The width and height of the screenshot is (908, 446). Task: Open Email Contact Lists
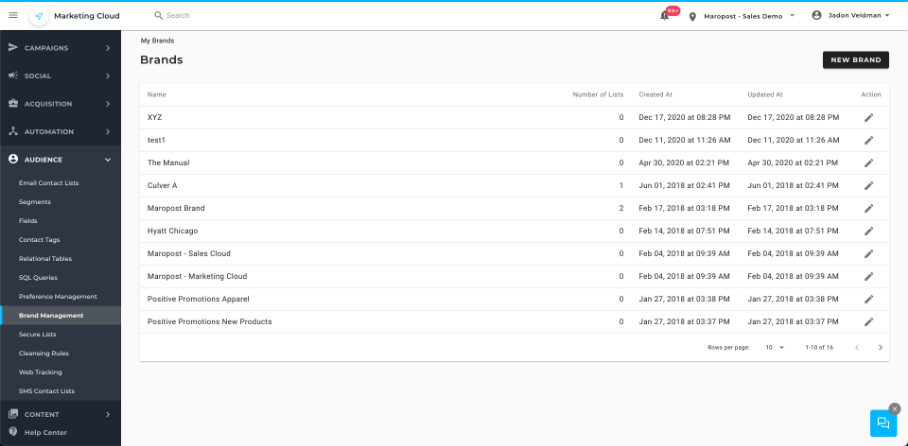pyautogui.click(x=49, y=183)
